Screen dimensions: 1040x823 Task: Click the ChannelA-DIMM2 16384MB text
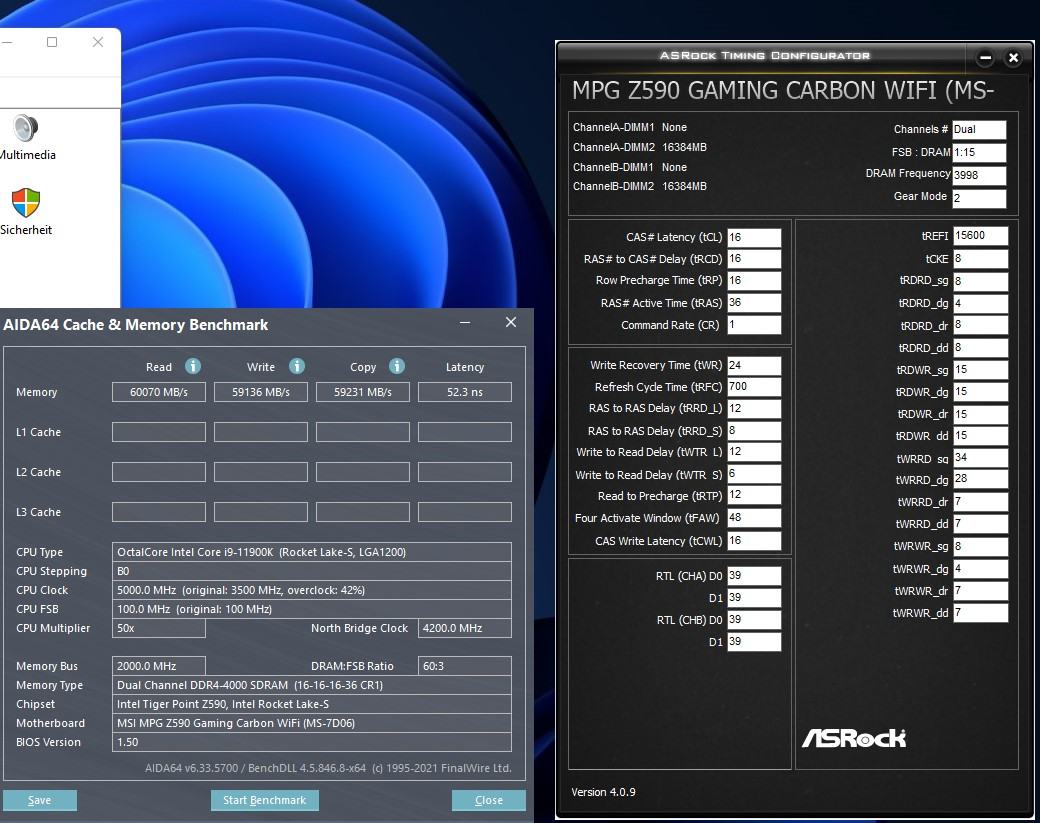coord(639,147)
